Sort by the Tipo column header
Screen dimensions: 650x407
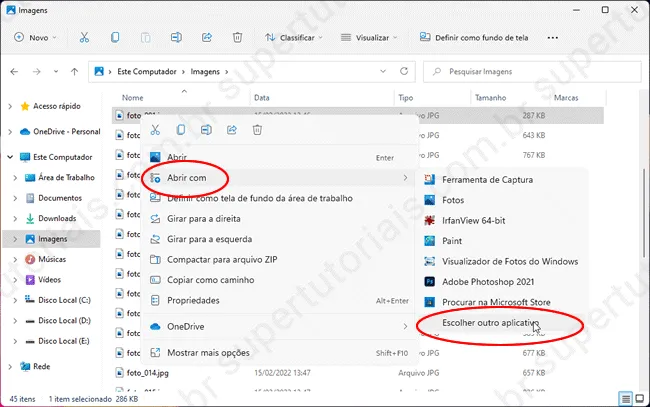coord(405,98)
